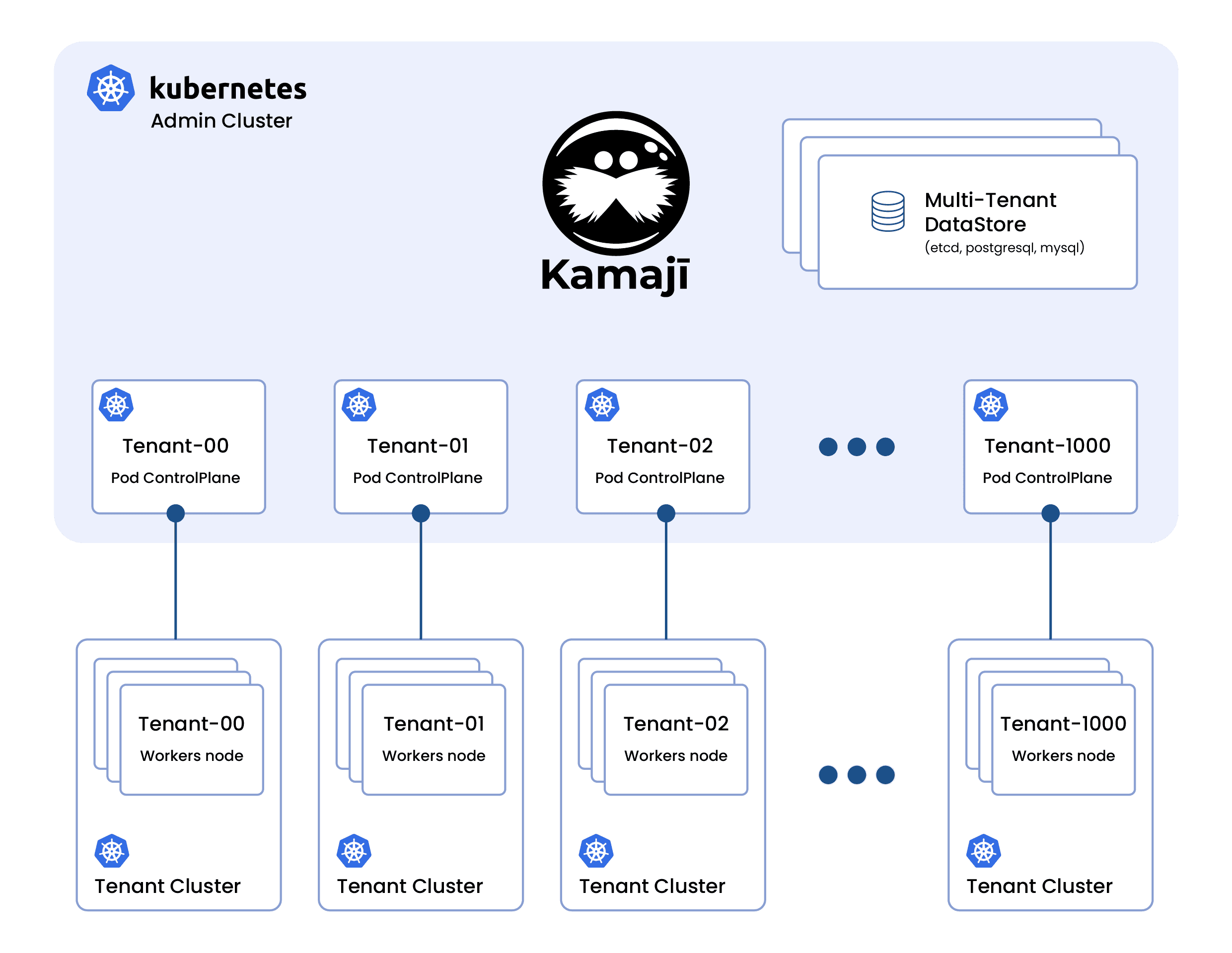Click 'Tenant-00' title in control plane box
Viewport: 1232px width, 953px height.
[x=175, y=446]
